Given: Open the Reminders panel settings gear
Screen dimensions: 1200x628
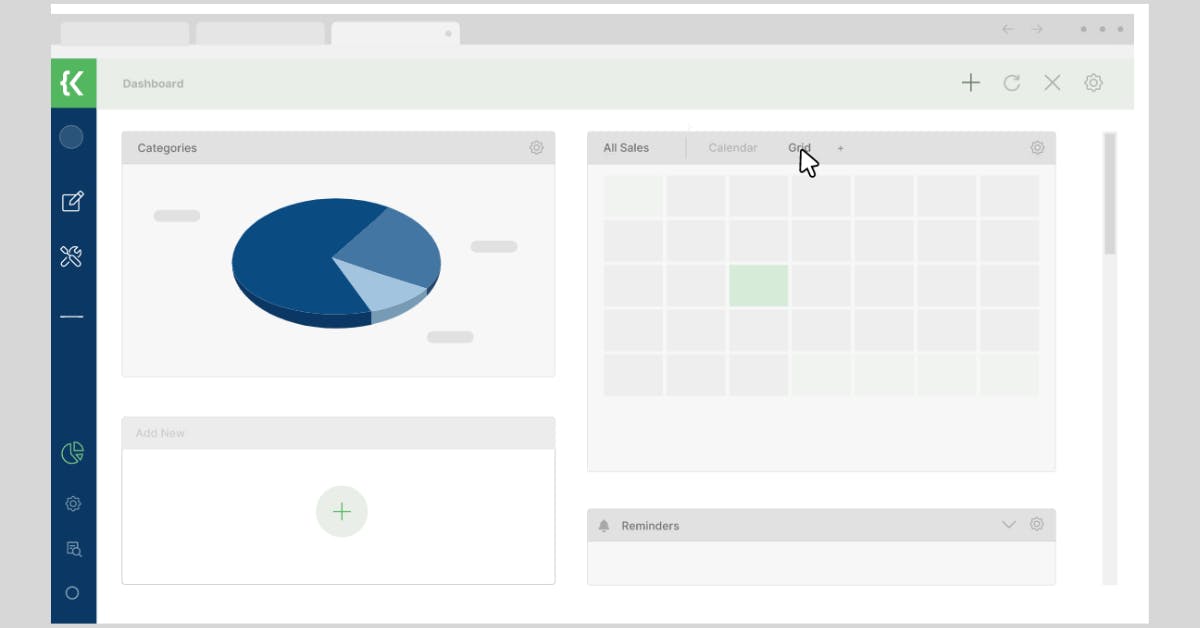Looking at the screenshot, I should click(1037, 524).
